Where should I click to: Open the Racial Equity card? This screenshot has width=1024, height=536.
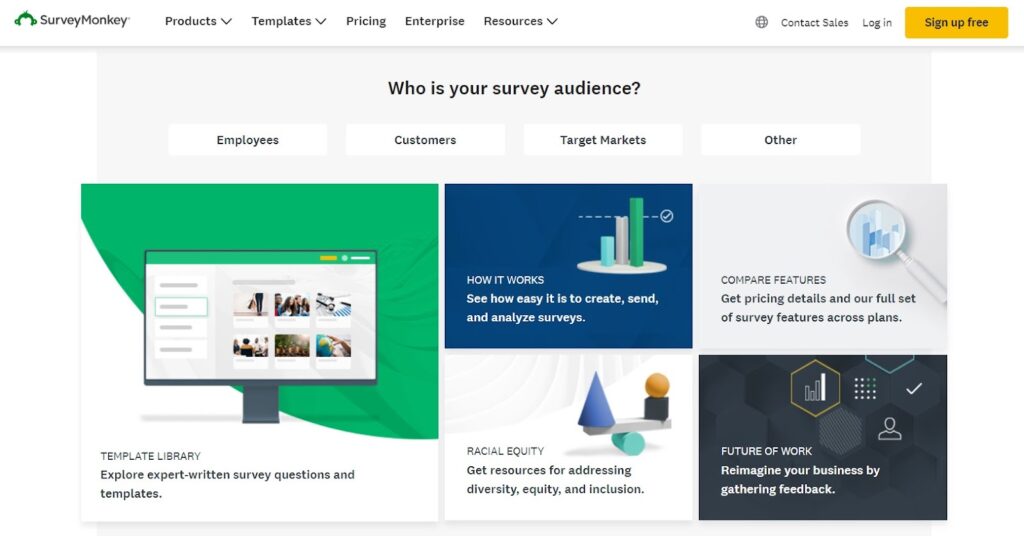click(568, 437)
